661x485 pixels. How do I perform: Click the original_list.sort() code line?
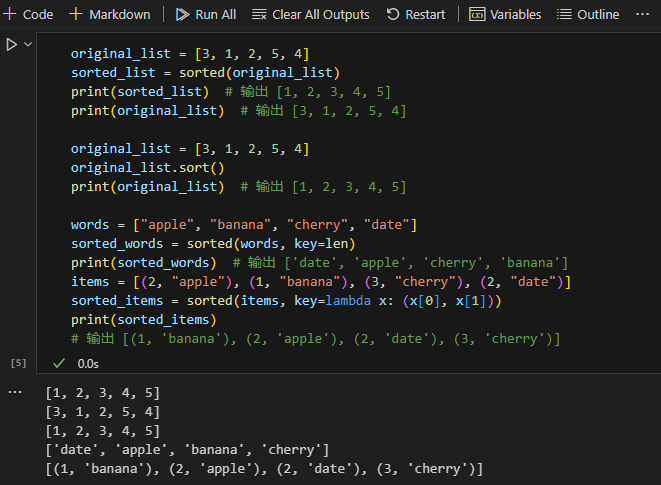coord(147,167)
